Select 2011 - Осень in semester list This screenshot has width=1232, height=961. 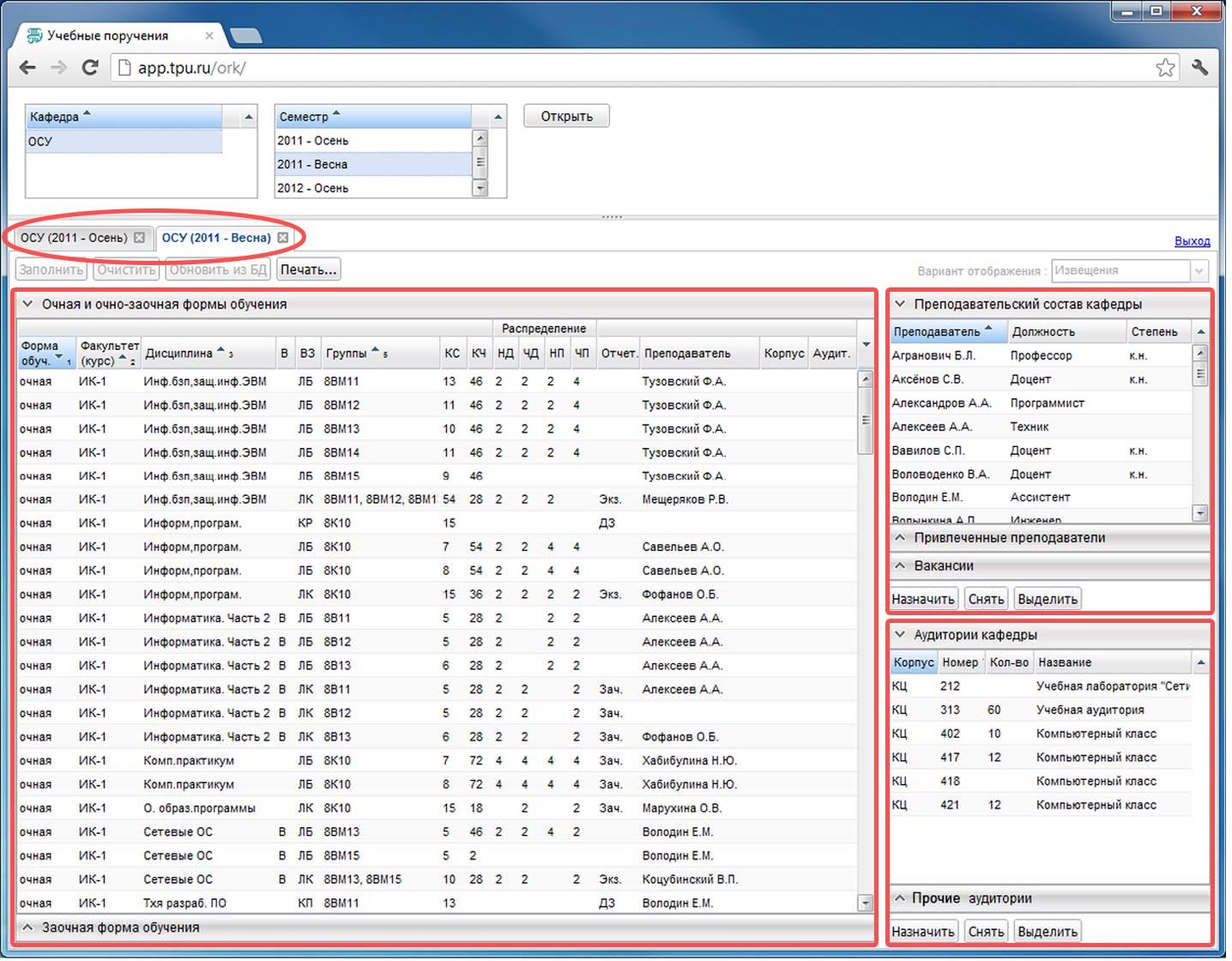[373, 141]
